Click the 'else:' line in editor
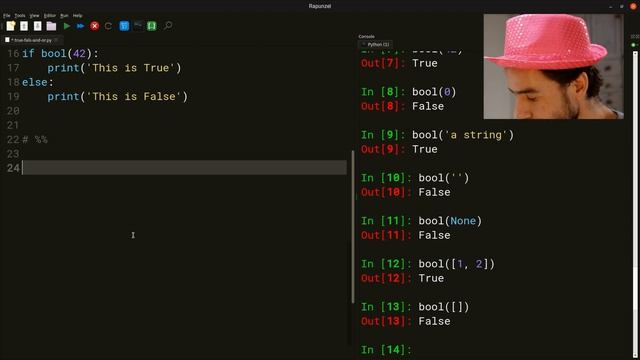This screenshot has height=360, width=640. pos(38,82)
